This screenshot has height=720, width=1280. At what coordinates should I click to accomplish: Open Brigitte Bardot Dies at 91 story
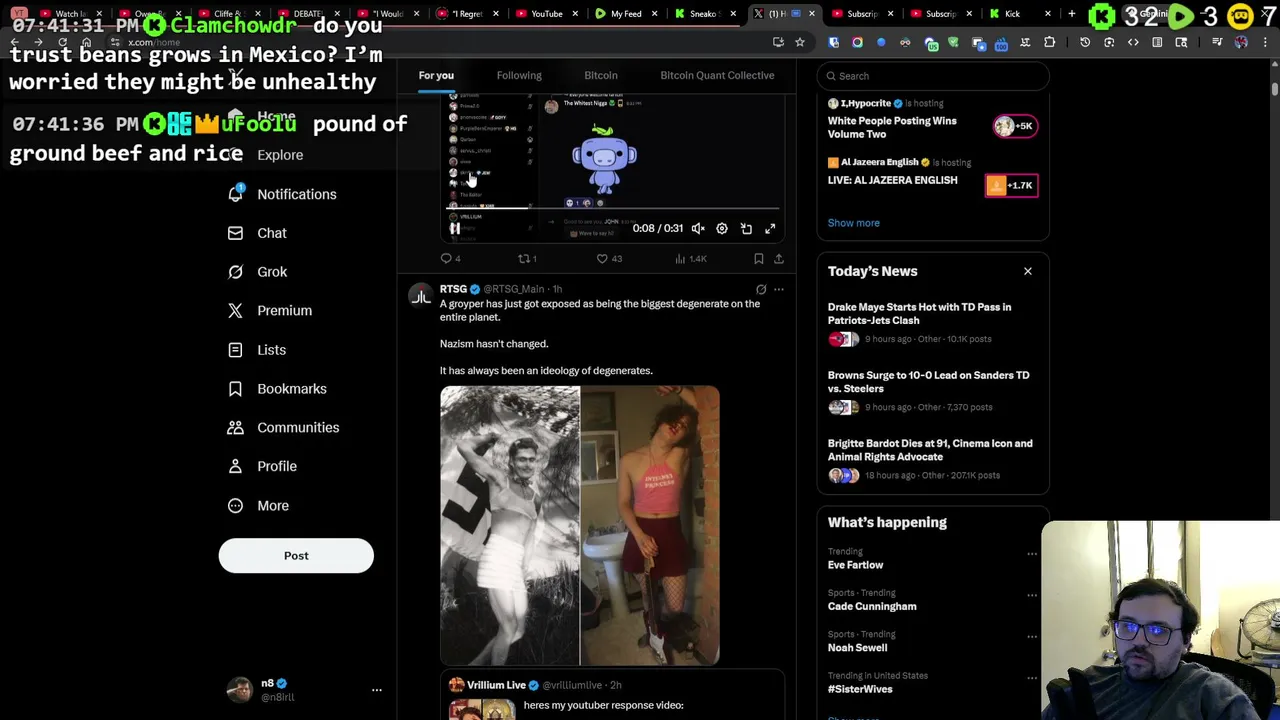pos(933,460)
